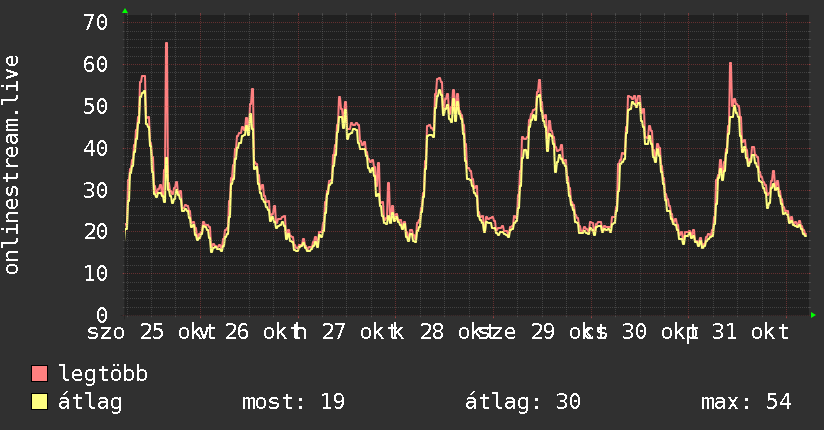Click the 'max: 54' value
824x430 pixels.
click(746, 402)
